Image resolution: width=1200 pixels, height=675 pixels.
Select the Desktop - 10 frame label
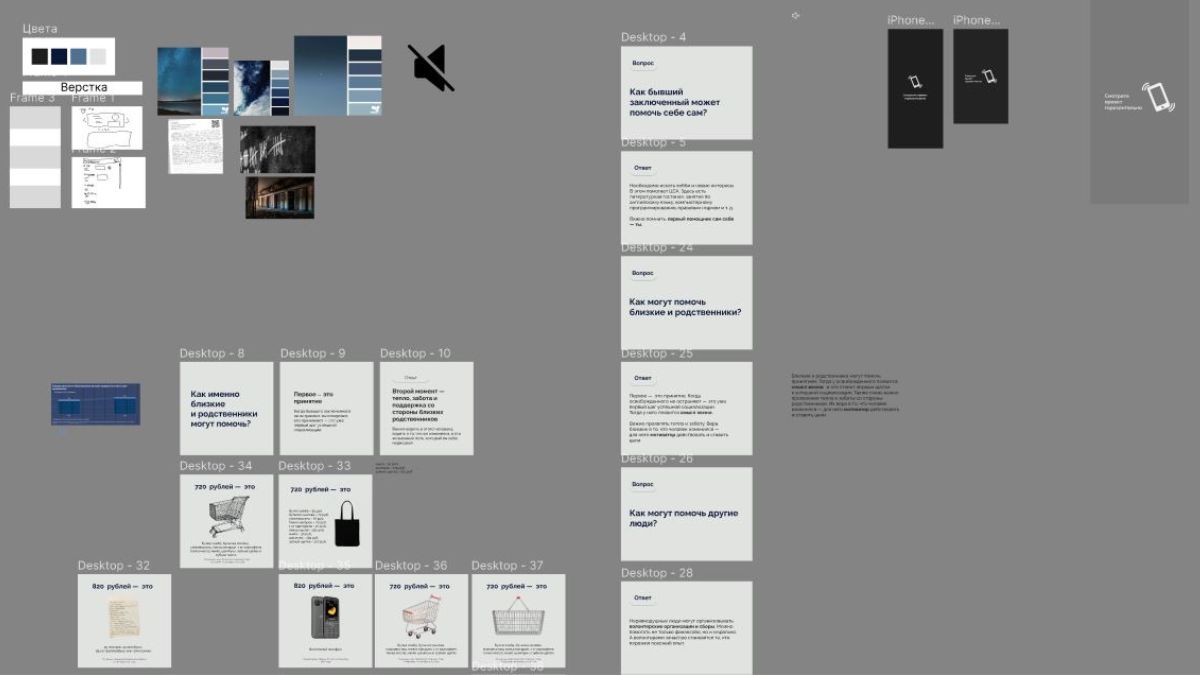(415, 354)
